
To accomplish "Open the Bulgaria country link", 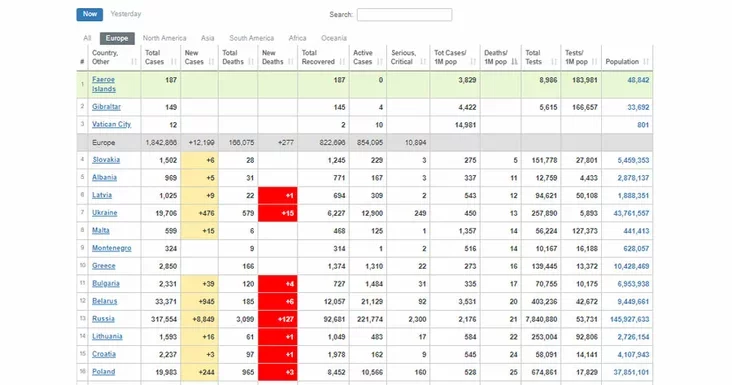I will (106, 284).
